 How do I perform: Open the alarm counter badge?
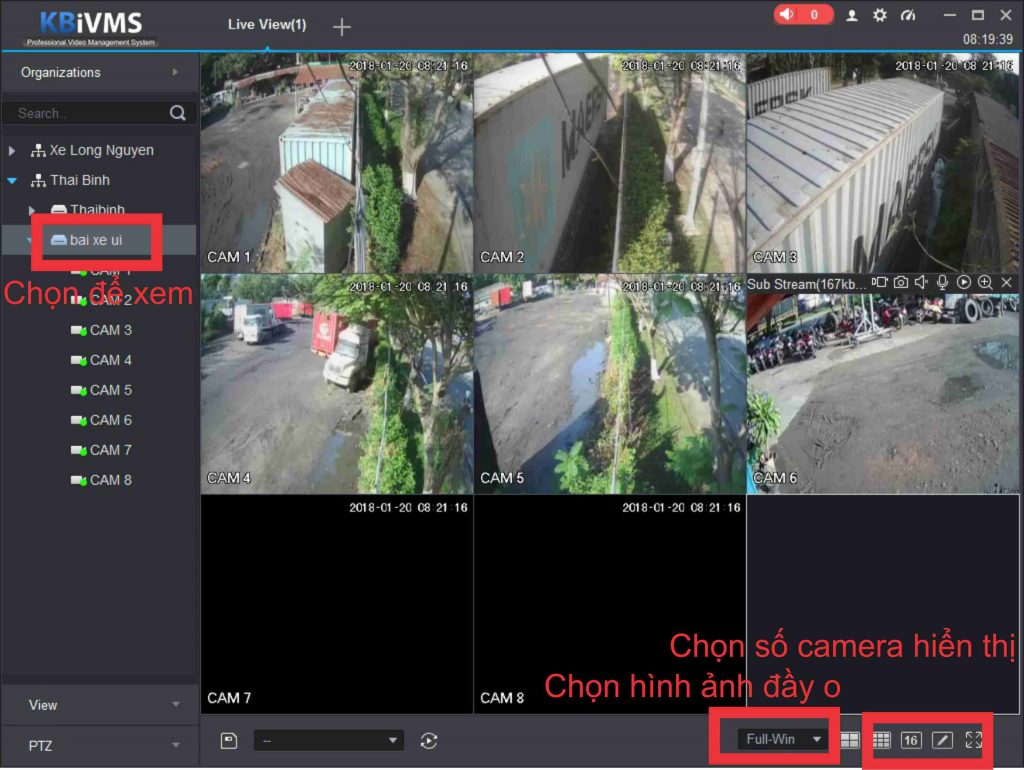pyautogui.click(x=803, y=15)
